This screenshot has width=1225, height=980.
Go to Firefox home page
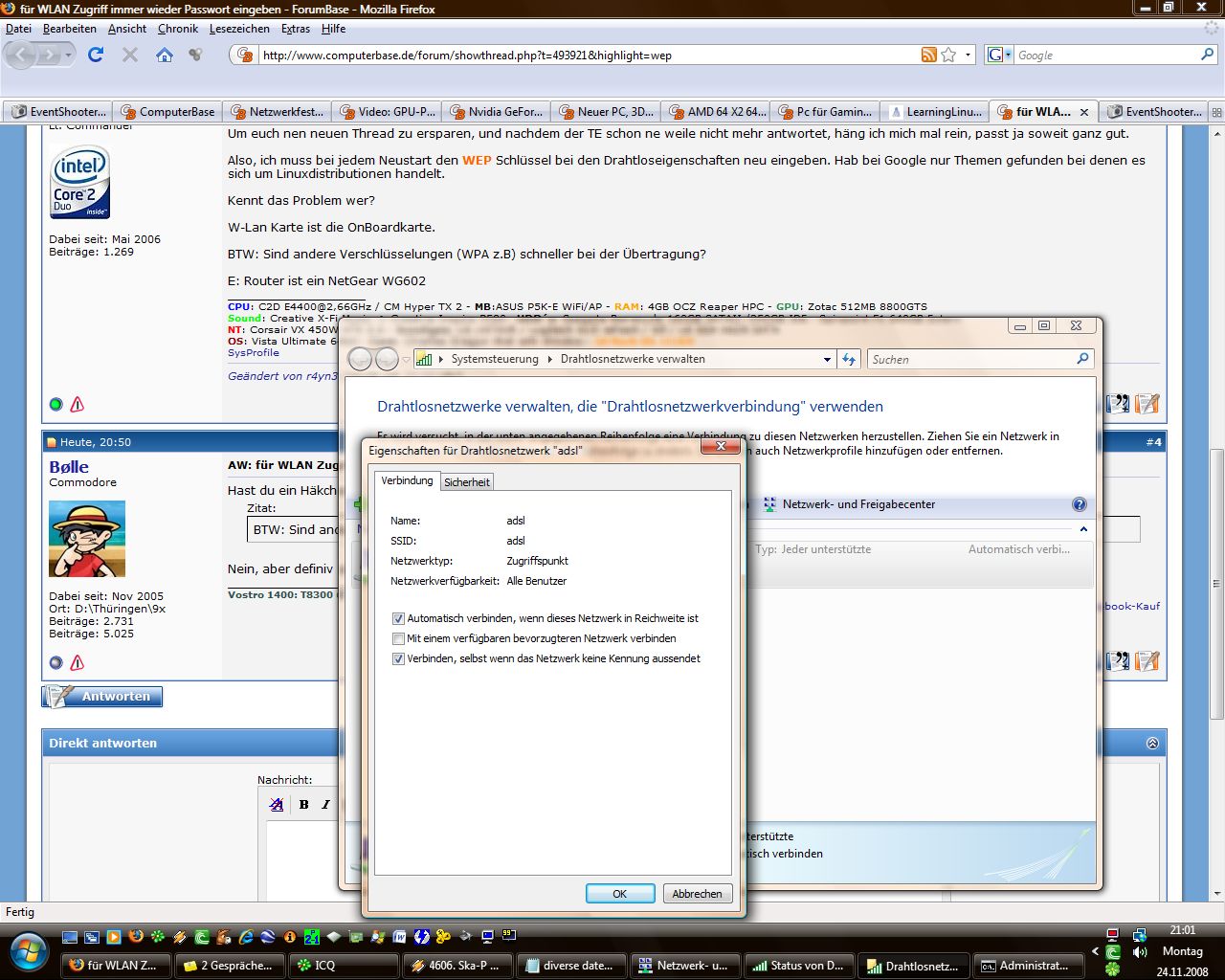point(165,55)
